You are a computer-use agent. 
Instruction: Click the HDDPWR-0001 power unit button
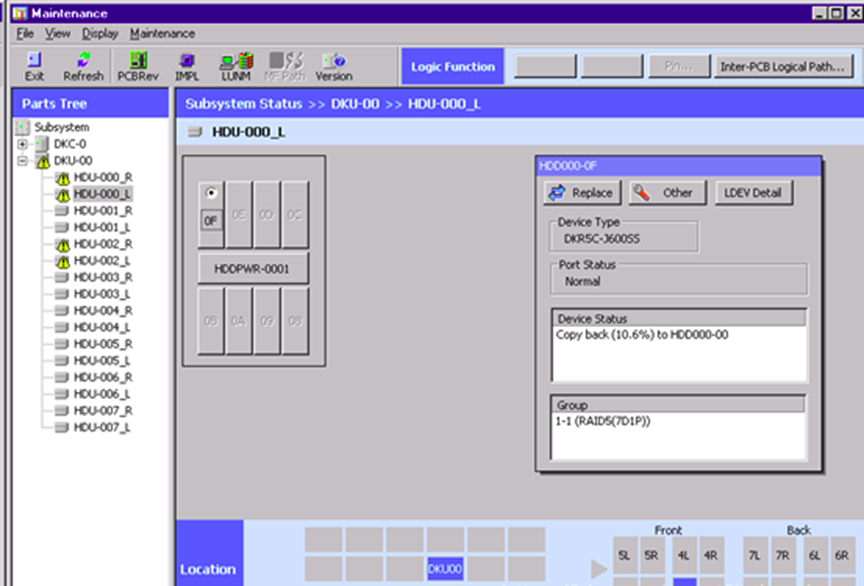(253, 268)
